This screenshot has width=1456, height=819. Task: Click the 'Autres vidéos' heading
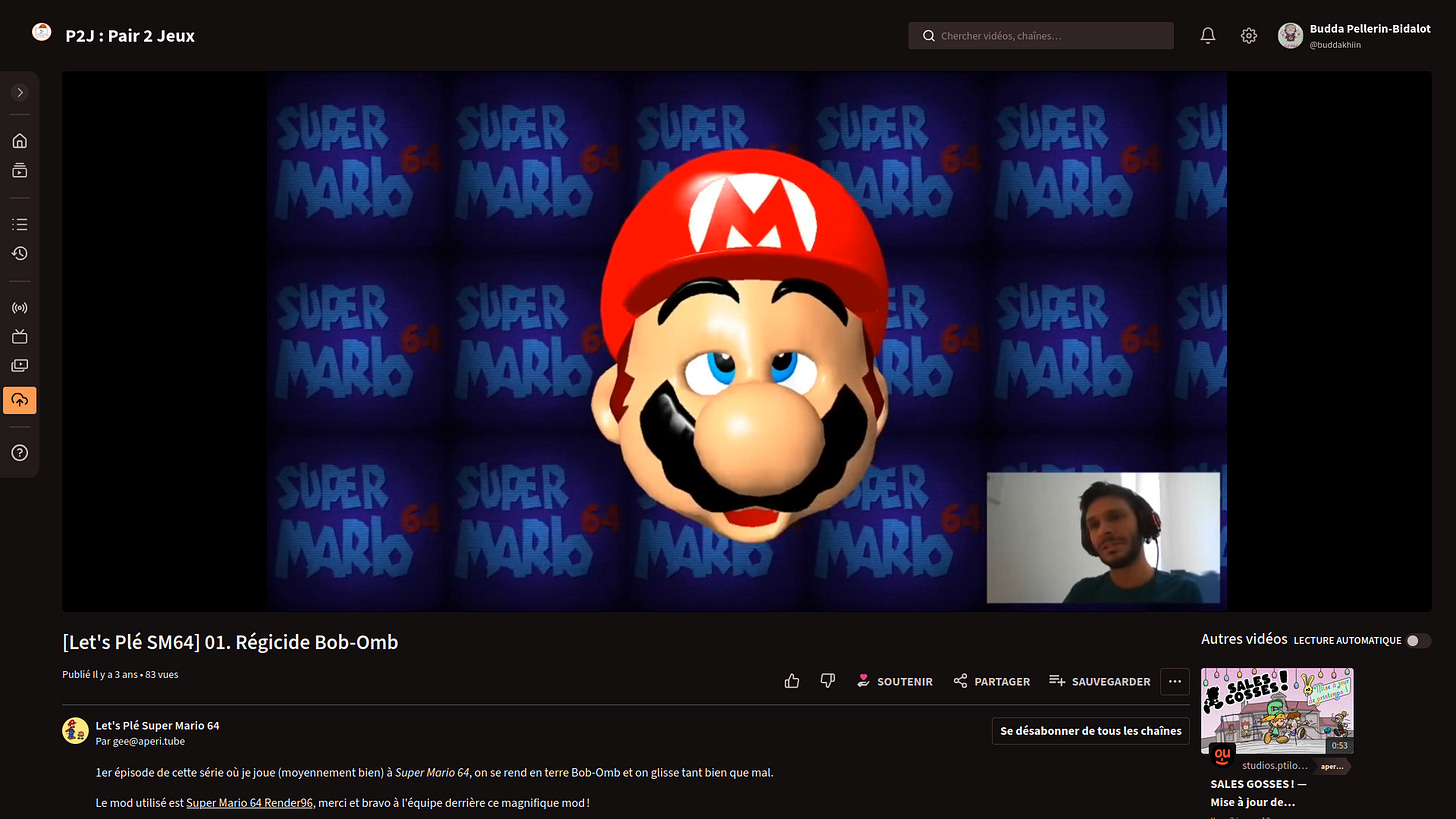[1244, 639]
